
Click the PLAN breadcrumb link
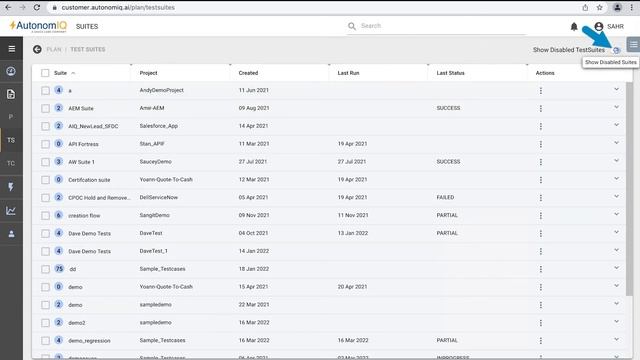(x=53, y=49)
